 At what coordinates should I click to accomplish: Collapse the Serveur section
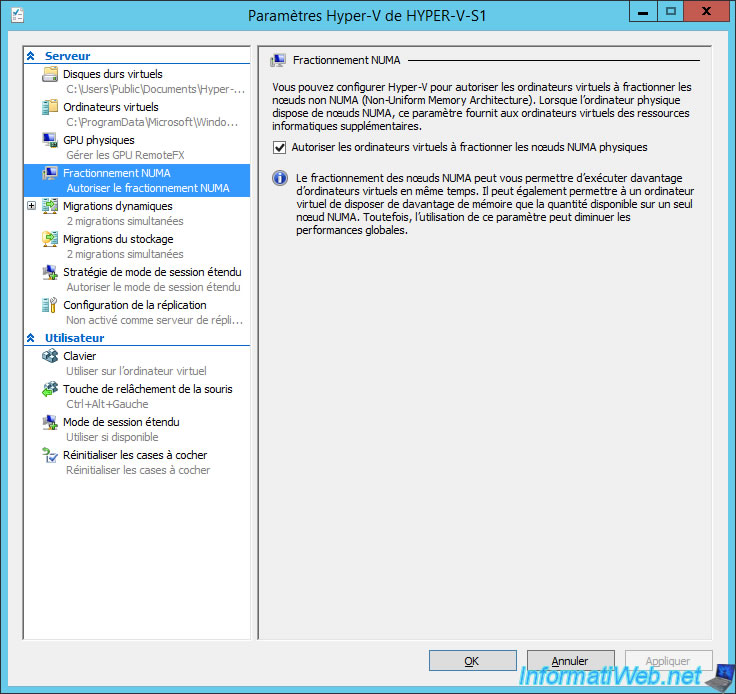[31, 56]
